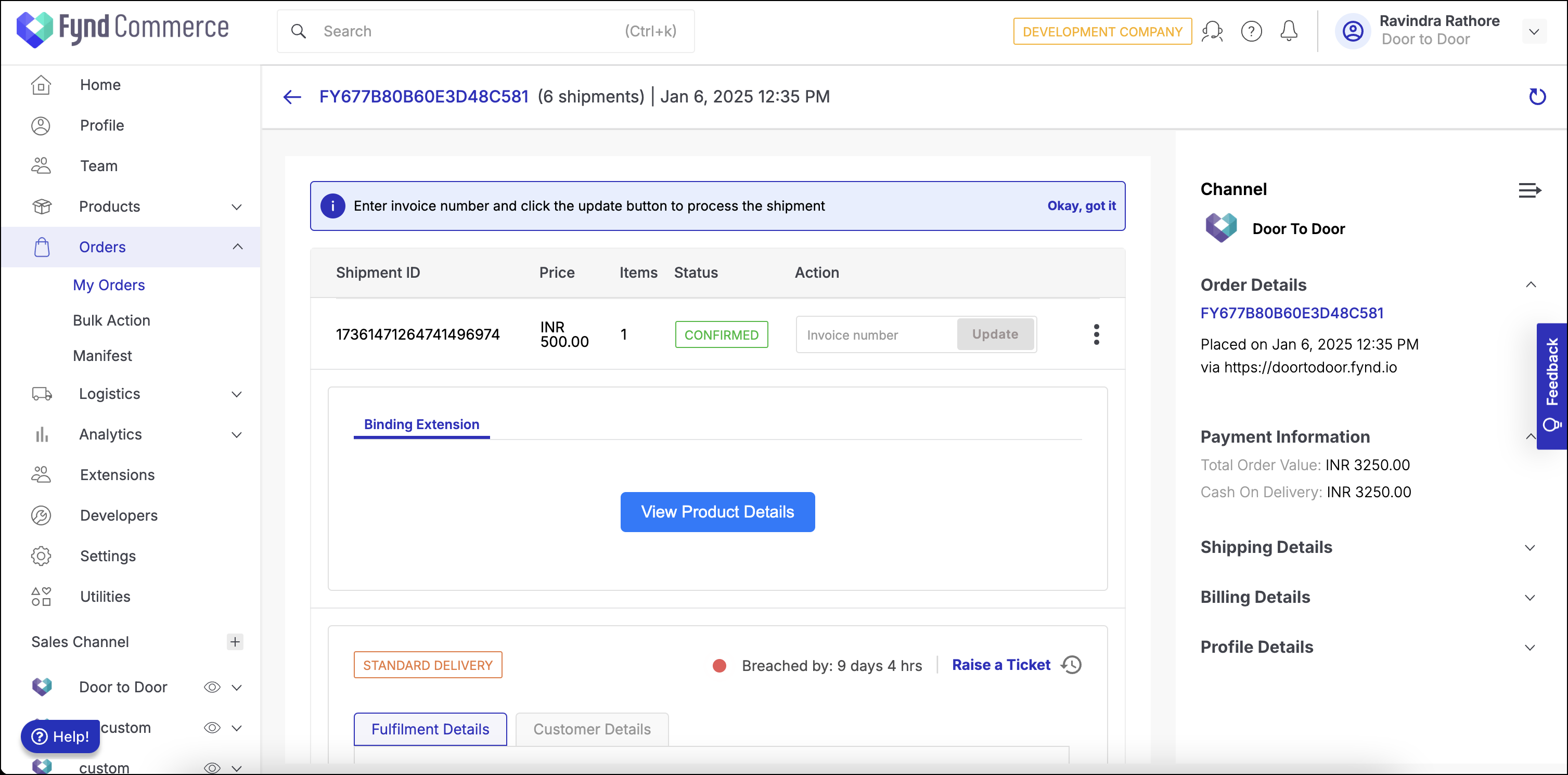Click the Utilities icon in sidebar
This screenshot has width=1568, height=775.
[x=41, y=597]
